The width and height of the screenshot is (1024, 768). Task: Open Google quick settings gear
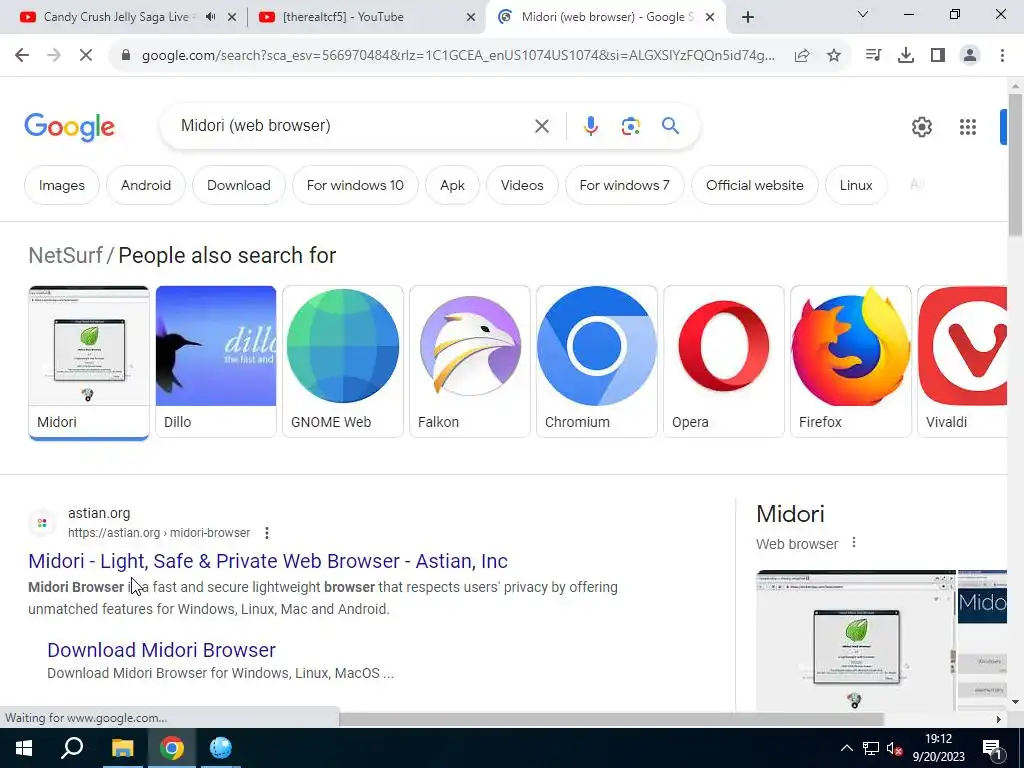(921, 127)
